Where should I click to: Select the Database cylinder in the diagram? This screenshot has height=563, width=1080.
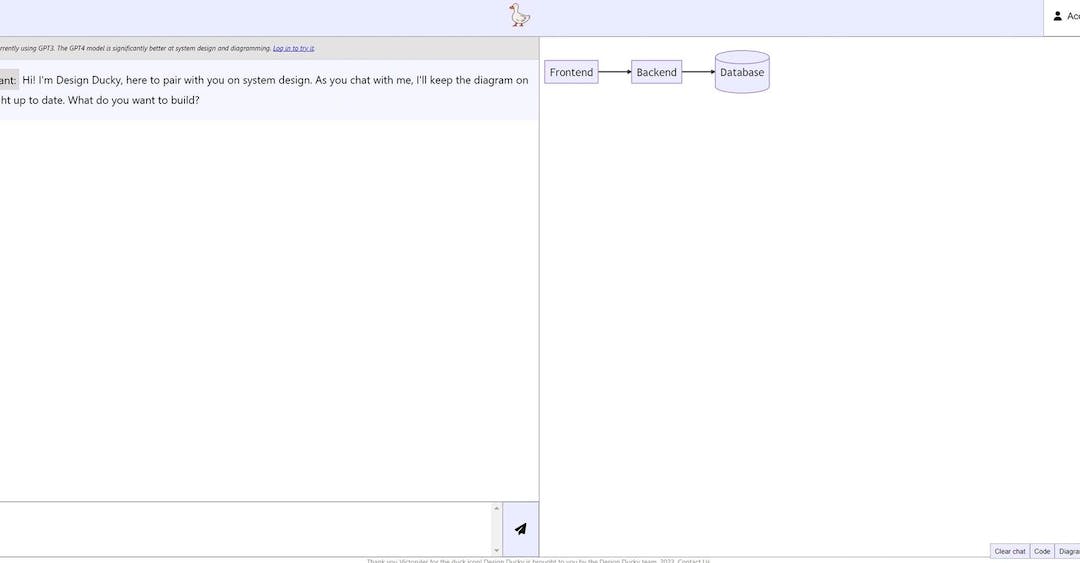click(742, 72)
